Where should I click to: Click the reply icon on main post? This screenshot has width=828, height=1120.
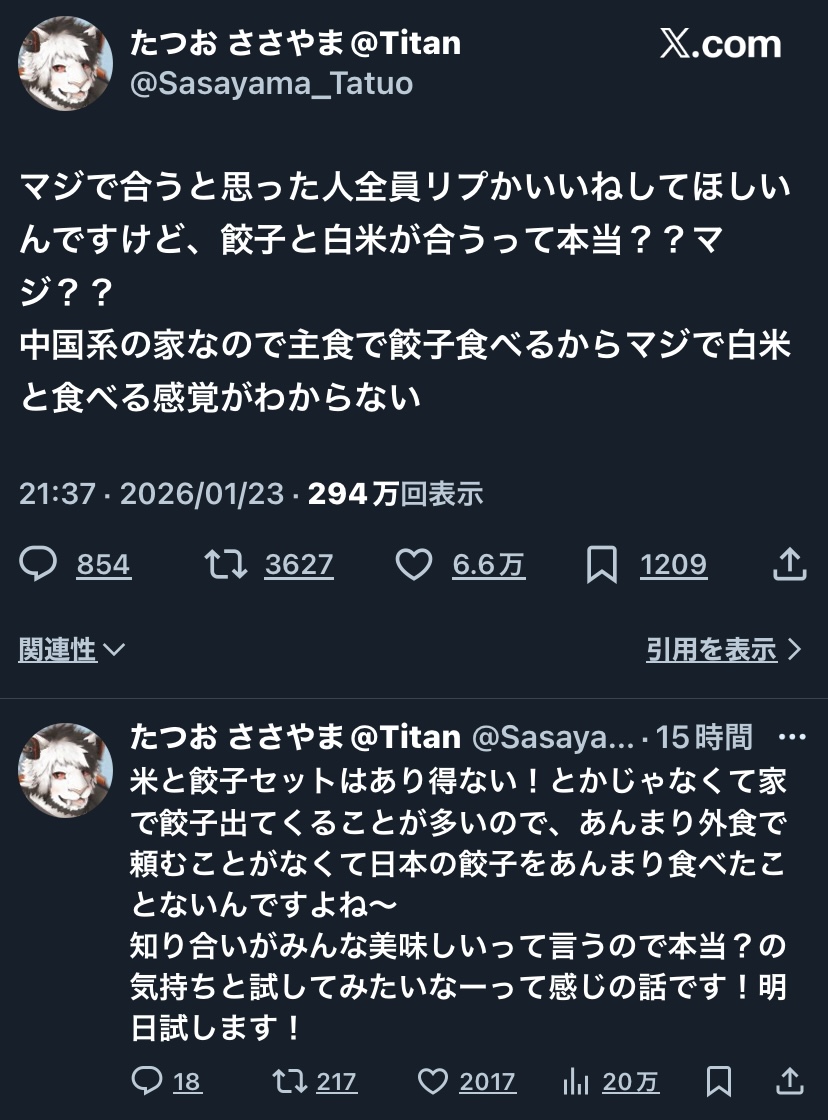(x=39, y=565)
